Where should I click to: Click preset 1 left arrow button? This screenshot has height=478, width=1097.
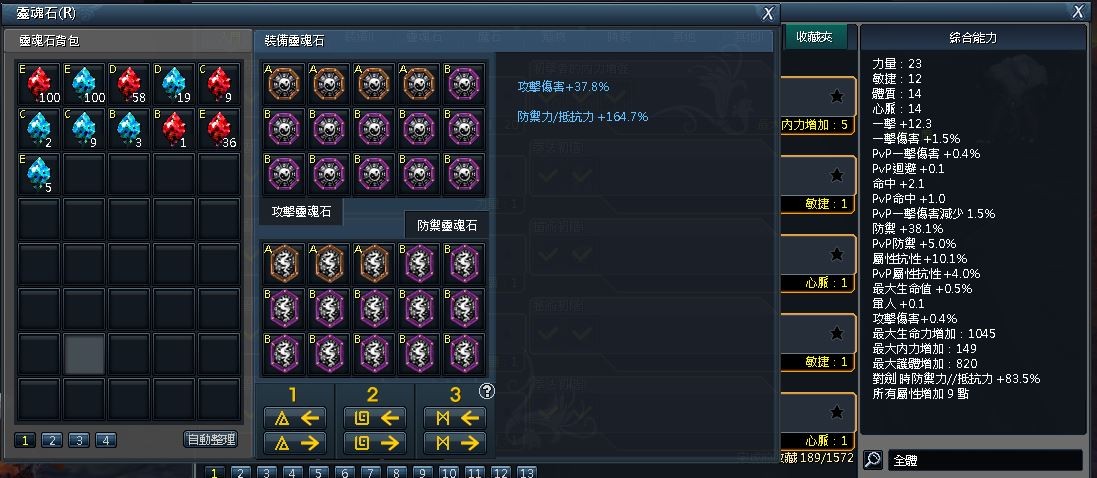(294, 419)
